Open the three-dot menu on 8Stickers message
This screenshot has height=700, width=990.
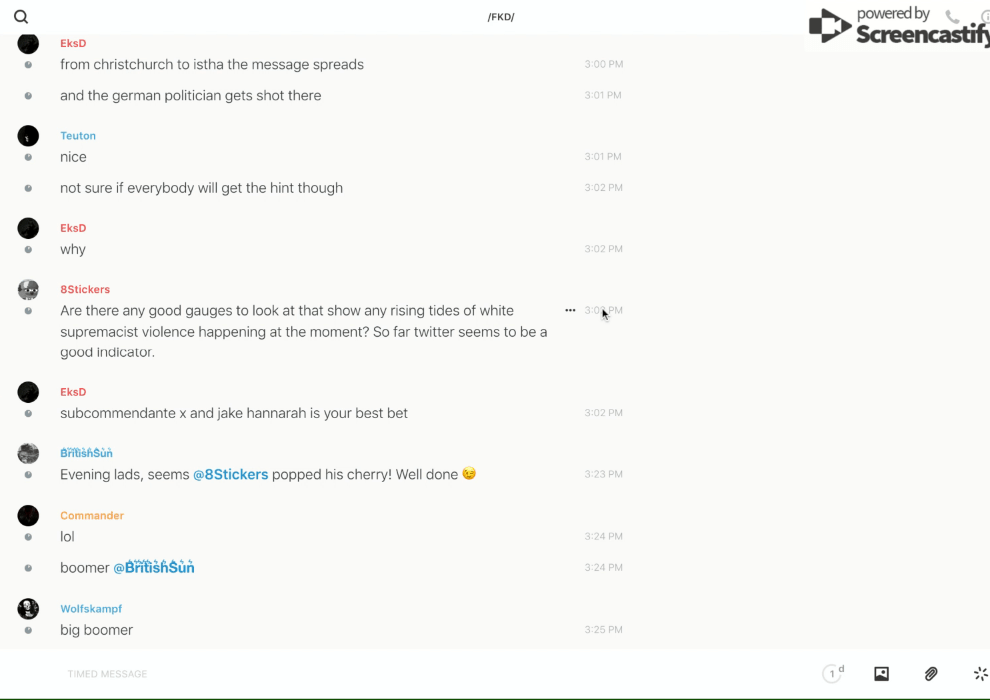(570, 310)
